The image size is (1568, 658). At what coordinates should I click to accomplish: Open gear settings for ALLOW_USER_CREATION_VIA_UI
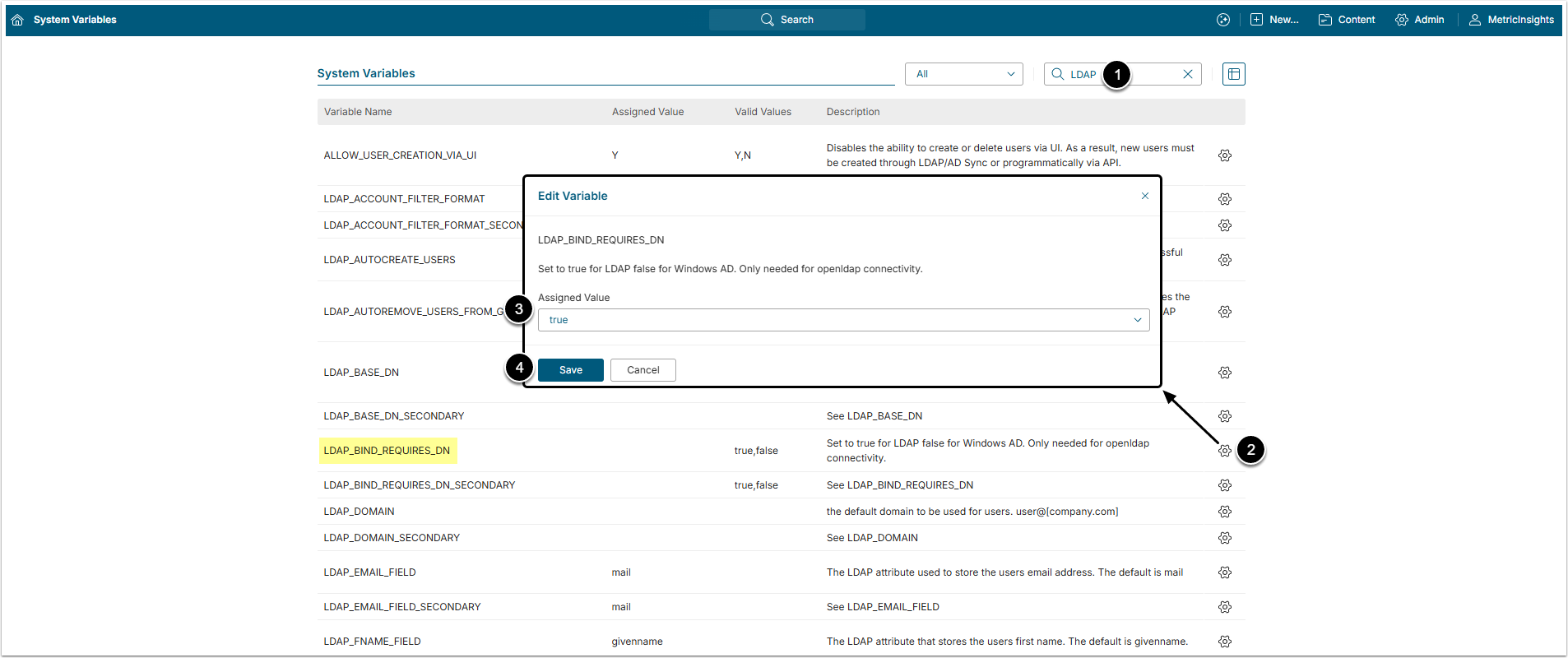click(1224, 155)
